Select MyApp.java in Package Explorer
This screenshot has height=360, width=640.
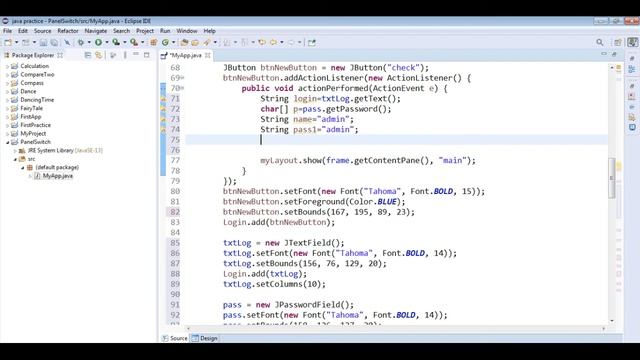click(x=58, y=176)
